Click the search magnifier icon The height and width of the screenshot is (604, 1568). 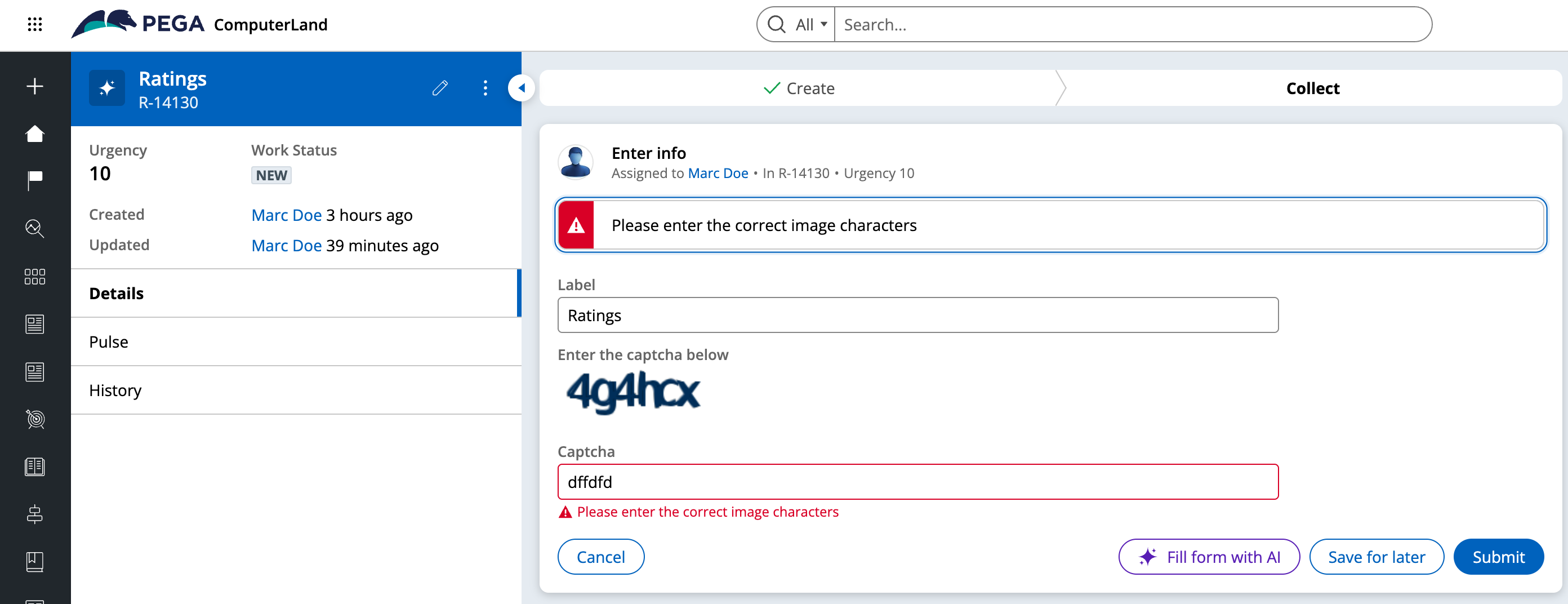tap(776, 24)
